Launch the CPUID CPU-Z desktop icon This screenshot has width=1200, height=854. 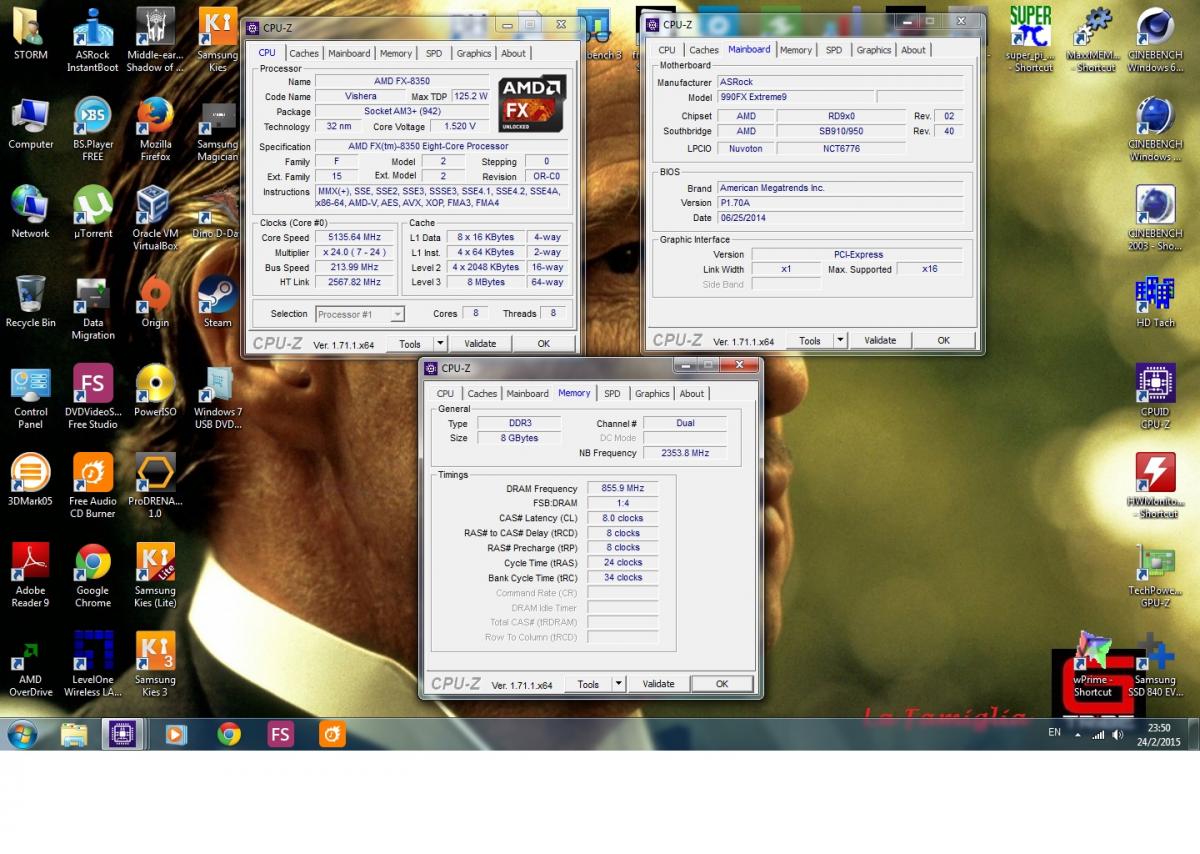1155,397
